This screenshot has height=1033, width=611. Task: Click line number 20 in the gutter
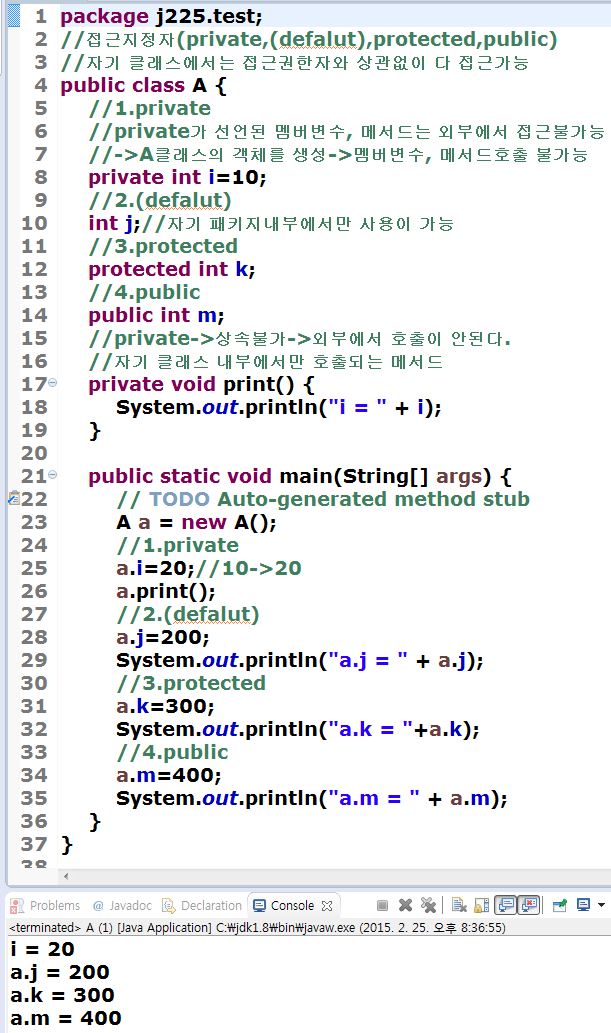point(34,453)
